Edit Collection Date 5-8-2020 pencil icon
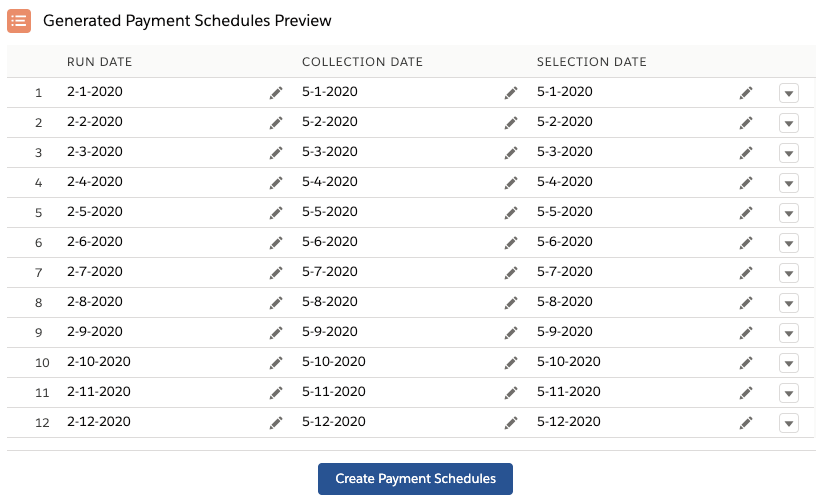This screenshot has height=504, width=825. [511, 303]
